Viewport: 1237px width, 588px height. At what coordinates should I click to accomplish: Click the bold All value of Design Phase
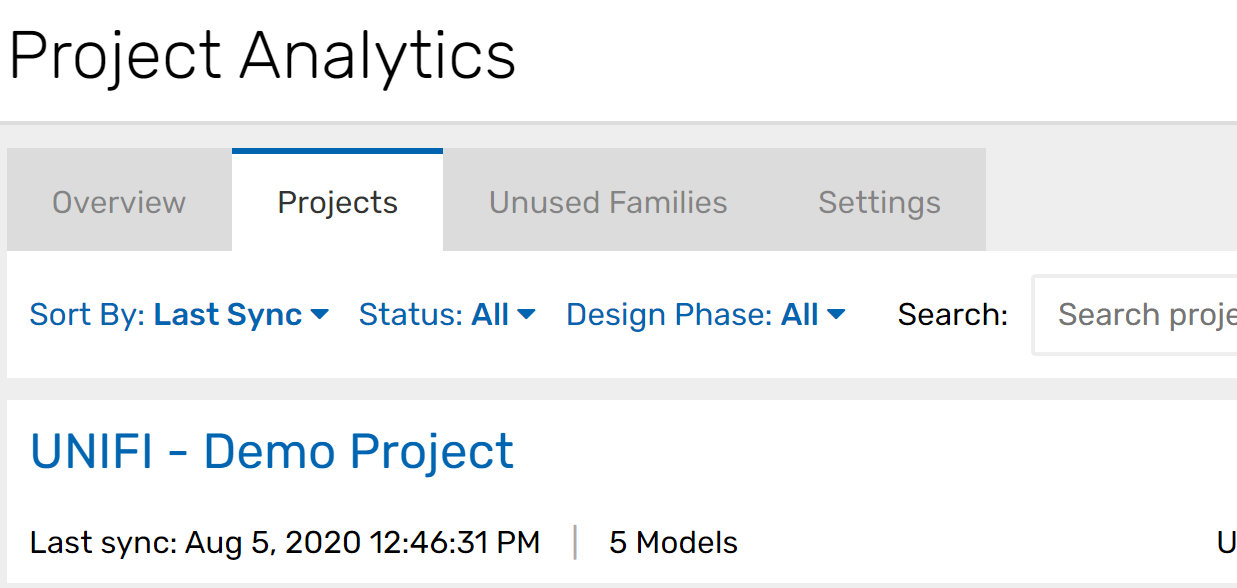[800, 315]
